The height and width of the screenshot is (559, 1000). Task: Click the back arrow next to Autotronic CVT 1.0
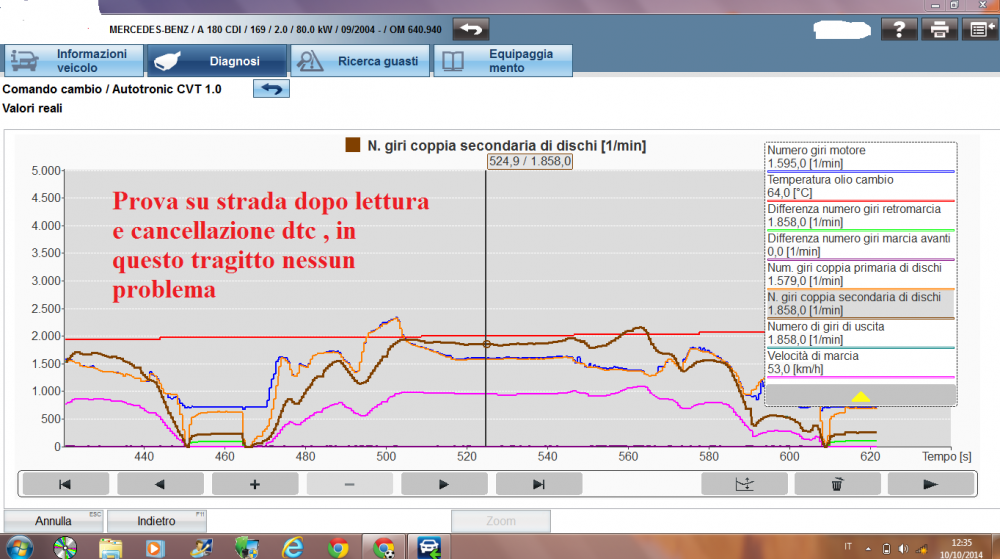click(x=271, y=89)
